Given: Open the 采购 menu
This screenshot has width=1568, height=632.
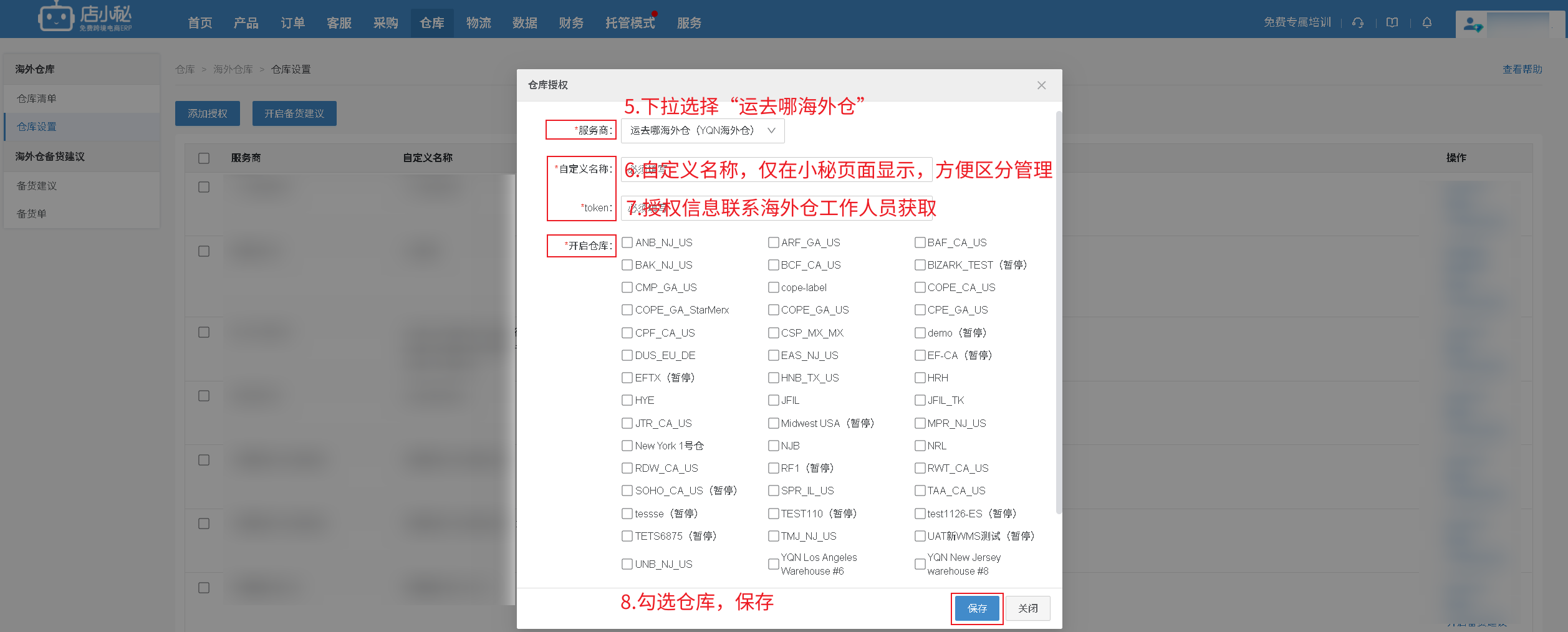Looking at the screenshot, I should 386,23.
